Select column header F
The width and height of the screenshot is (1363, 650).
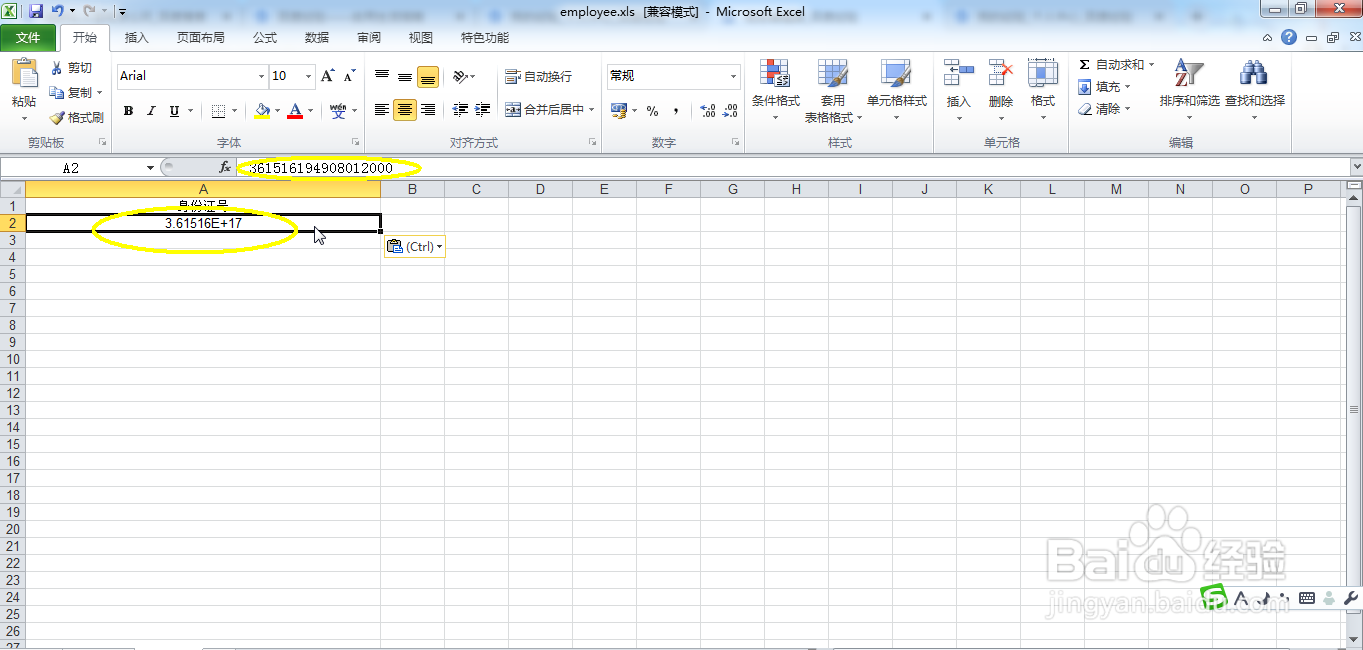(668, 189)
